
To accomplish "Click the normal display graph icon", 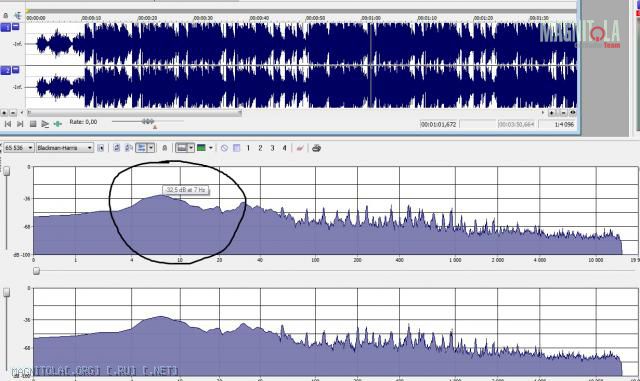I will tap(181, 148).
